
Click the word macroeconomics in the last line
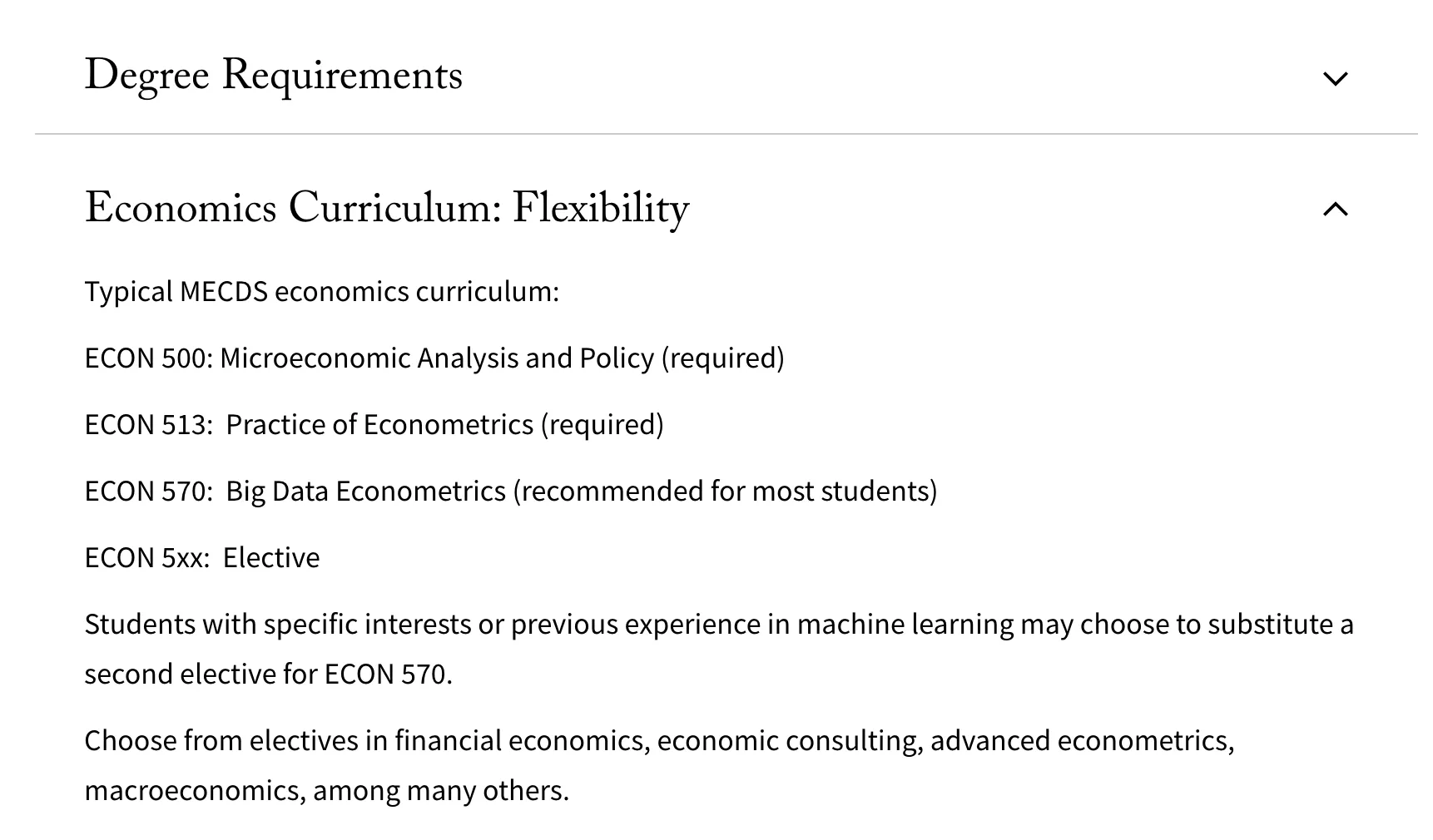195,791
